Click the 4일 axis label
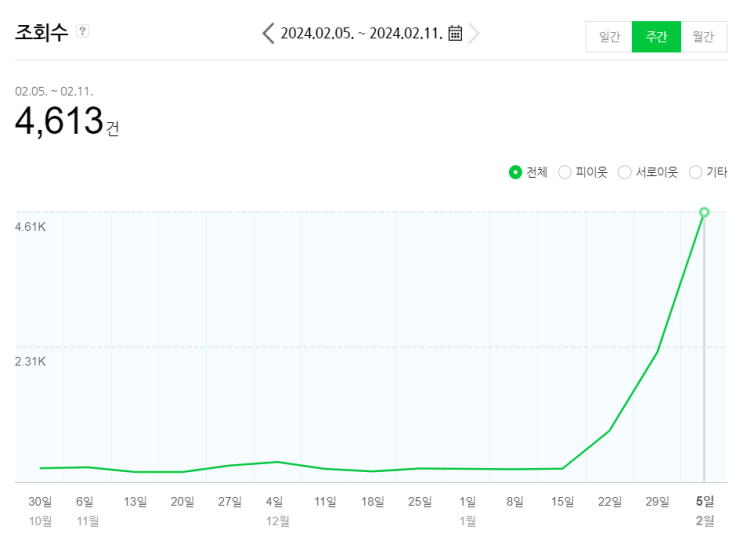 (274, 501)
